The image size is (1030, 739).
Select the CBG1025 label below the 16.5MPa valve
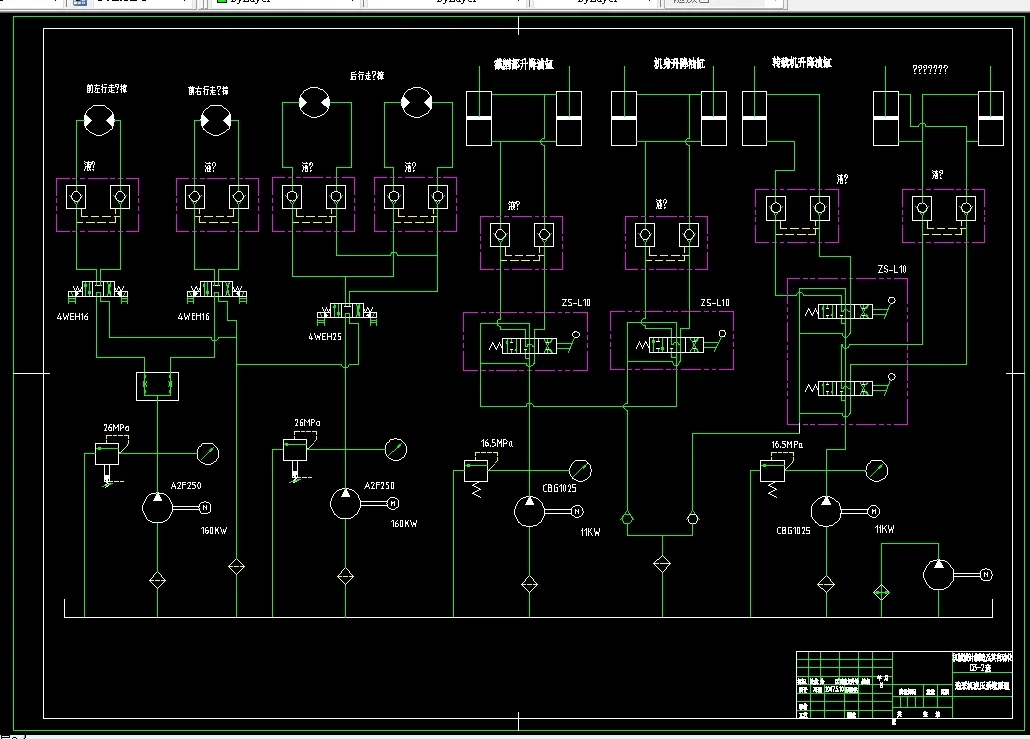794,531
